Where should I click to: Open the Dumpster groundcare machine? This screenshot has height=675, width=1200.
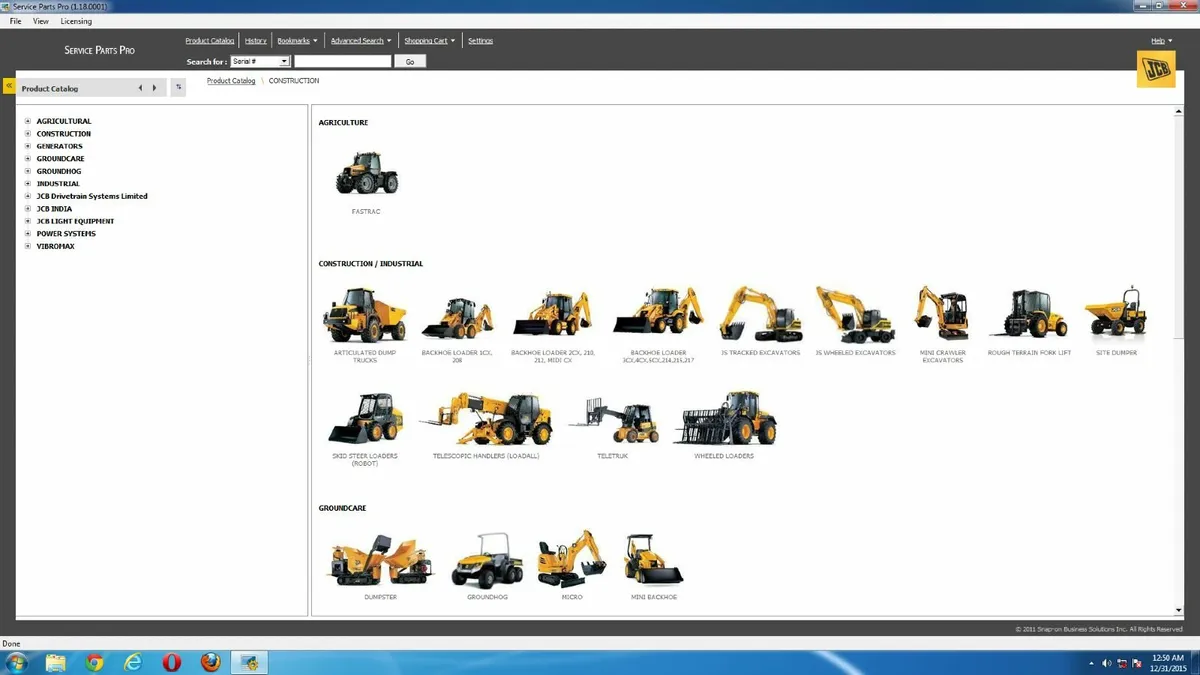pos(380,560)
